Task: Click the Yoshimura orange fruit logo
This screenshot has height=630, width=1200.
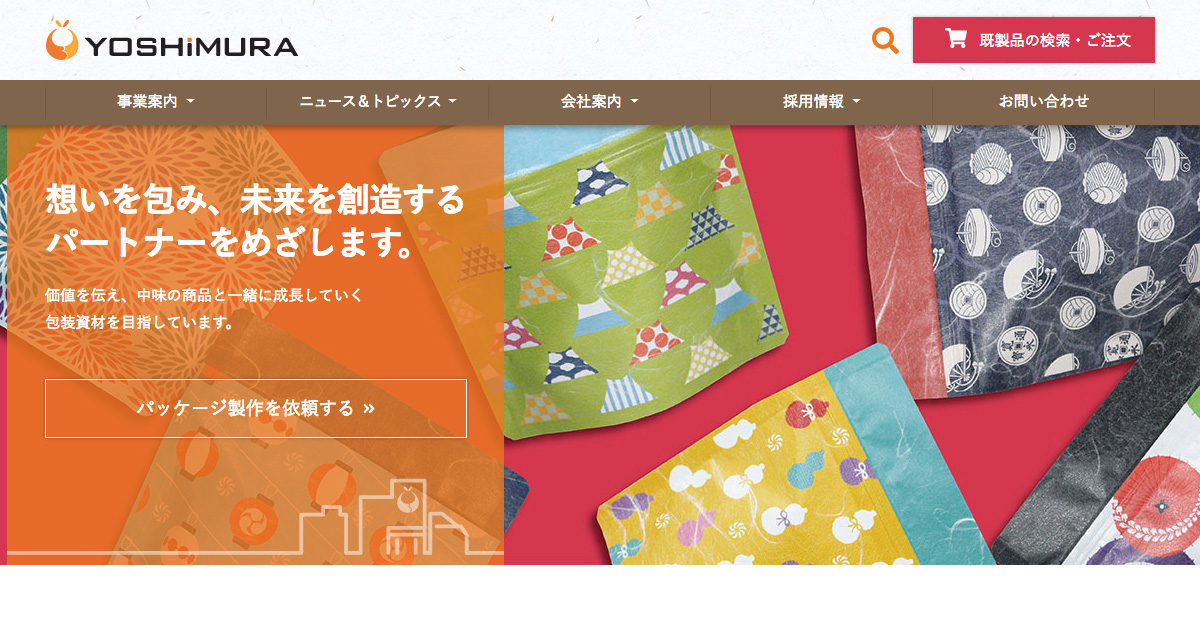Action: click(62, 39)
